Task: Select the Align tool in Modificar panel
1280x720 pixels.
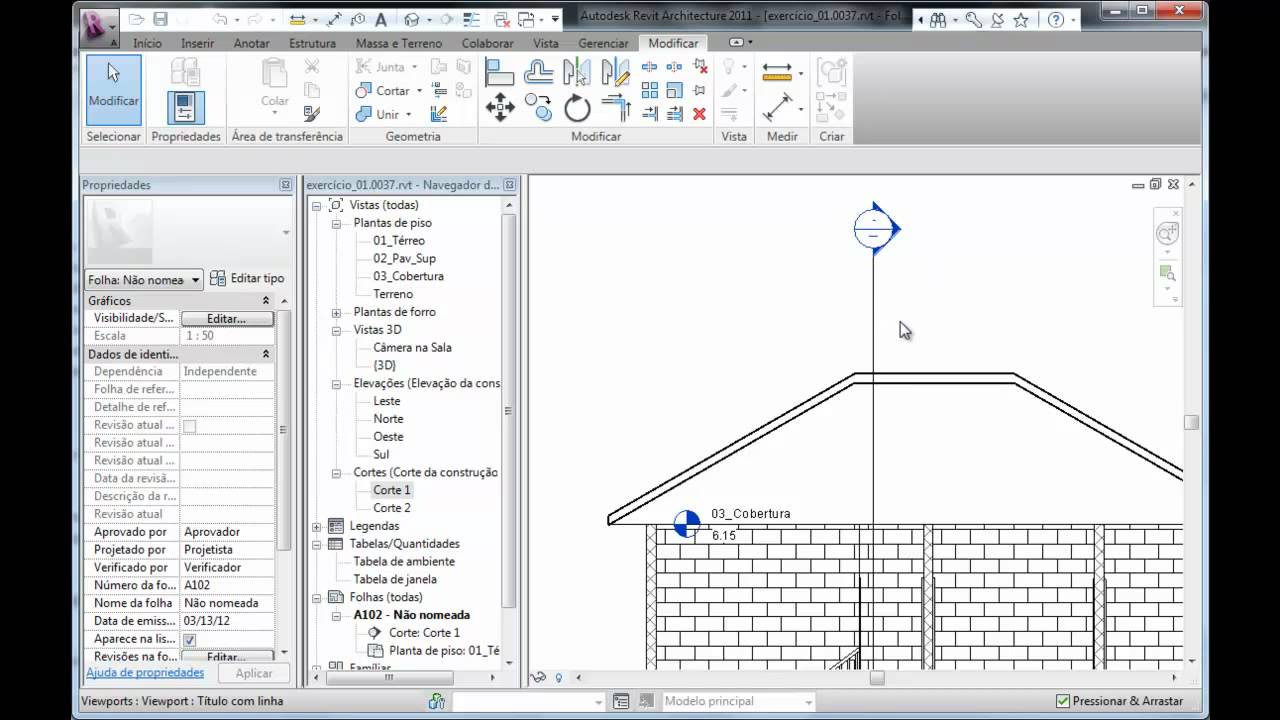Action: pos(499,72)
